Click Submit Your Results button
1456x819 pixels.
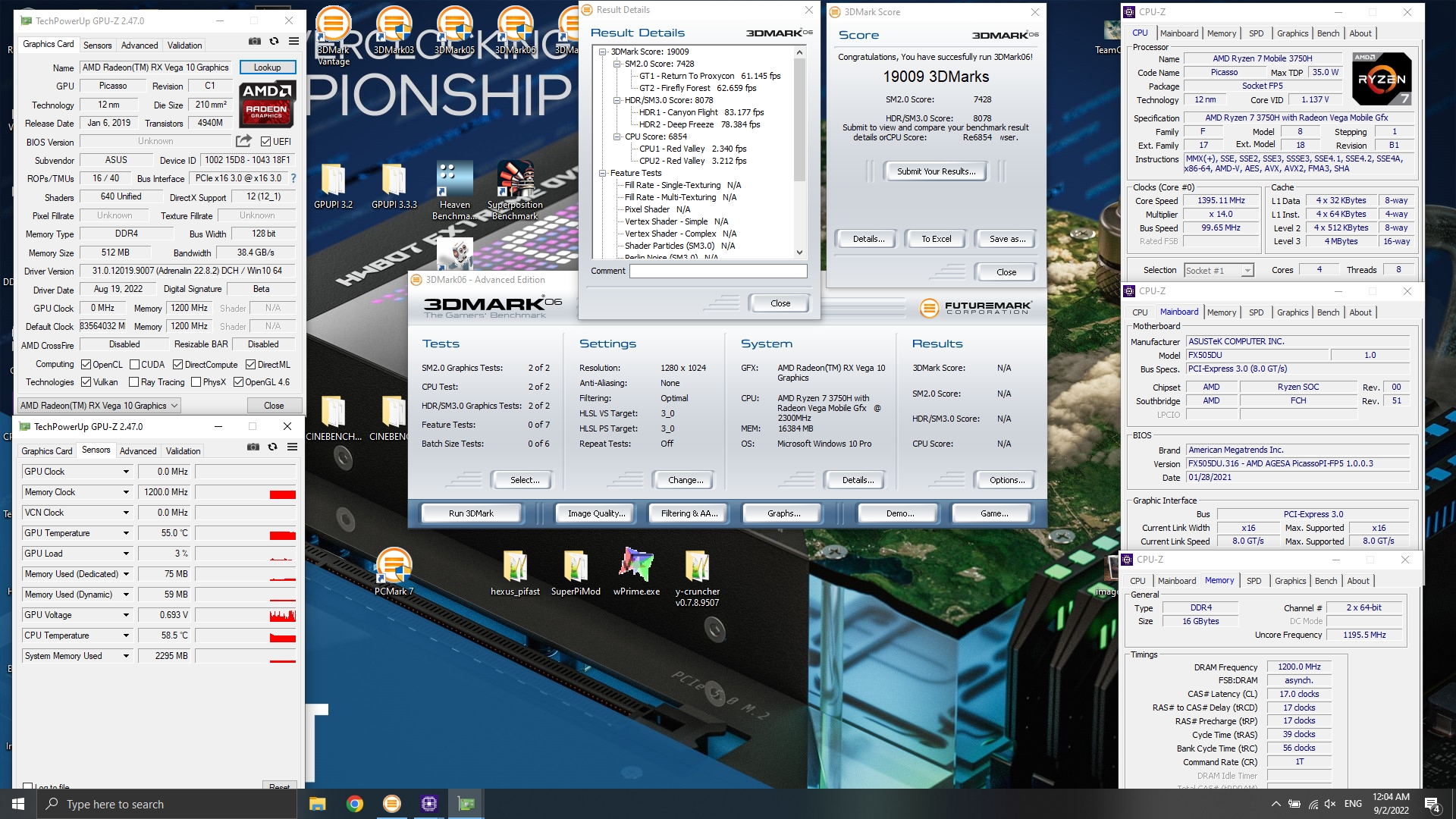(x=937, y=171)
